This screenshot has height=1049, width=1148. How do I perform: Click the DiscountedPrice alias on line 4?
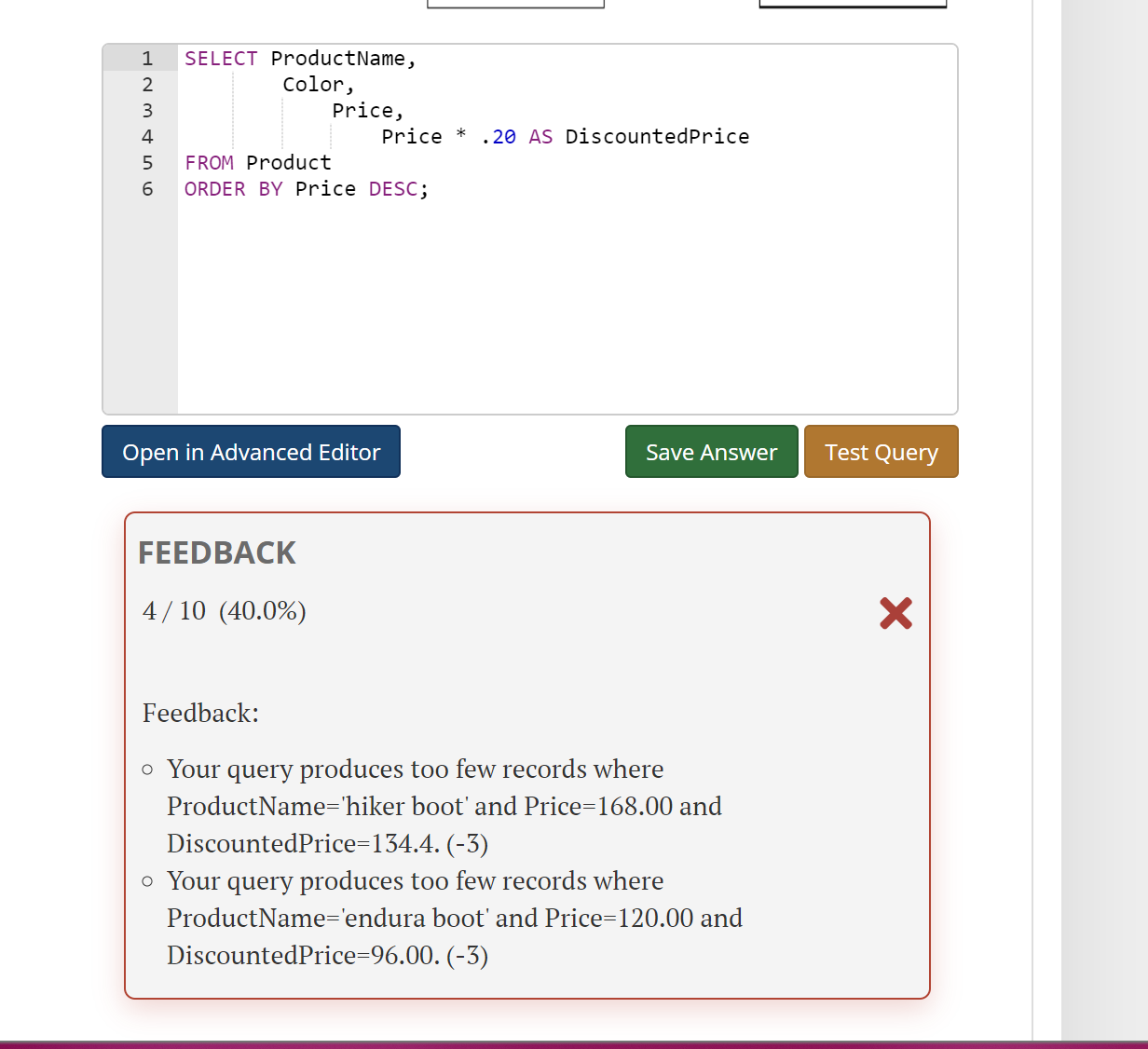click(656, 136)
